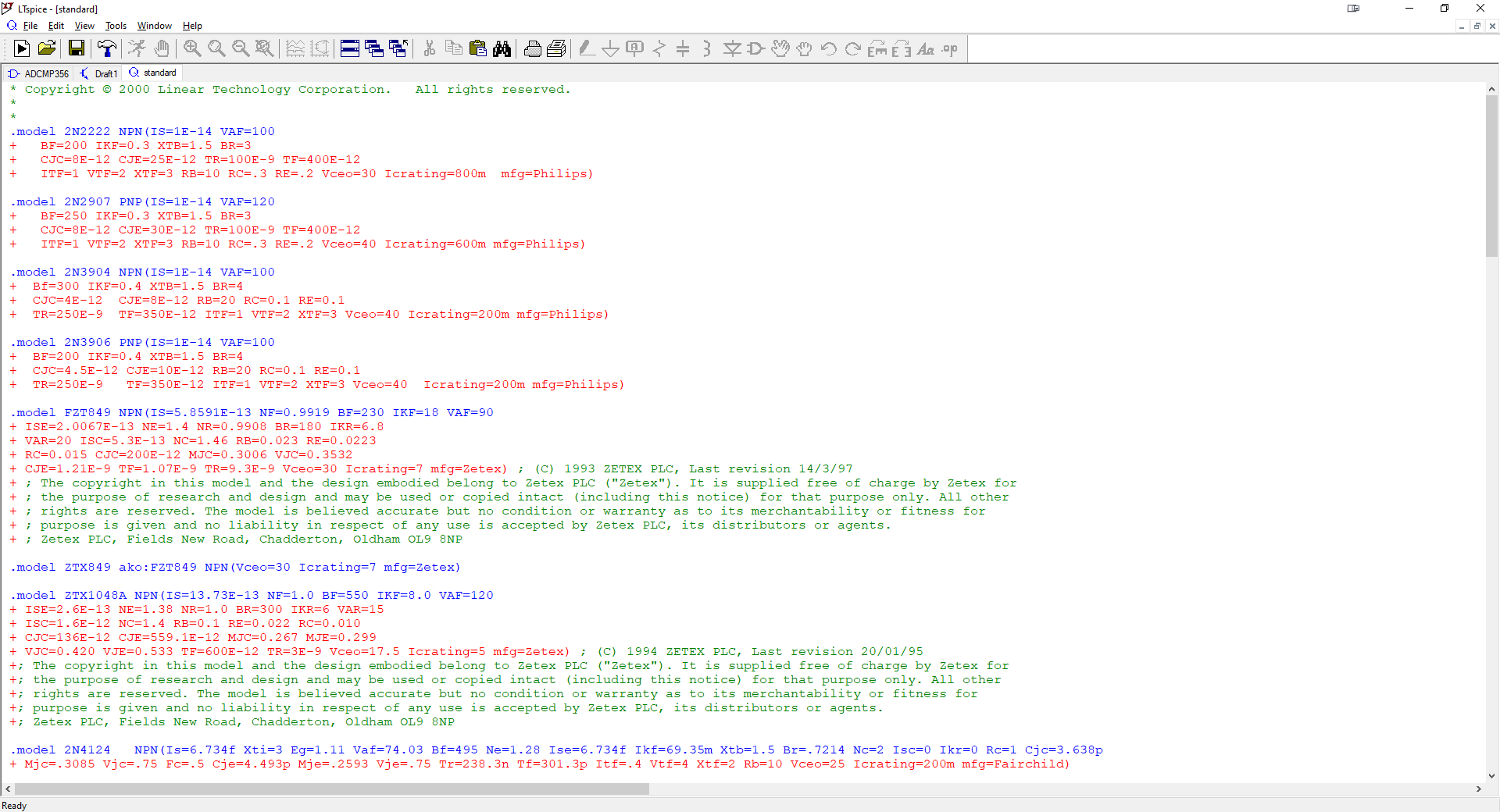
Task: Select the Place Ground symbol tool
Action: (x=611, y=48)
